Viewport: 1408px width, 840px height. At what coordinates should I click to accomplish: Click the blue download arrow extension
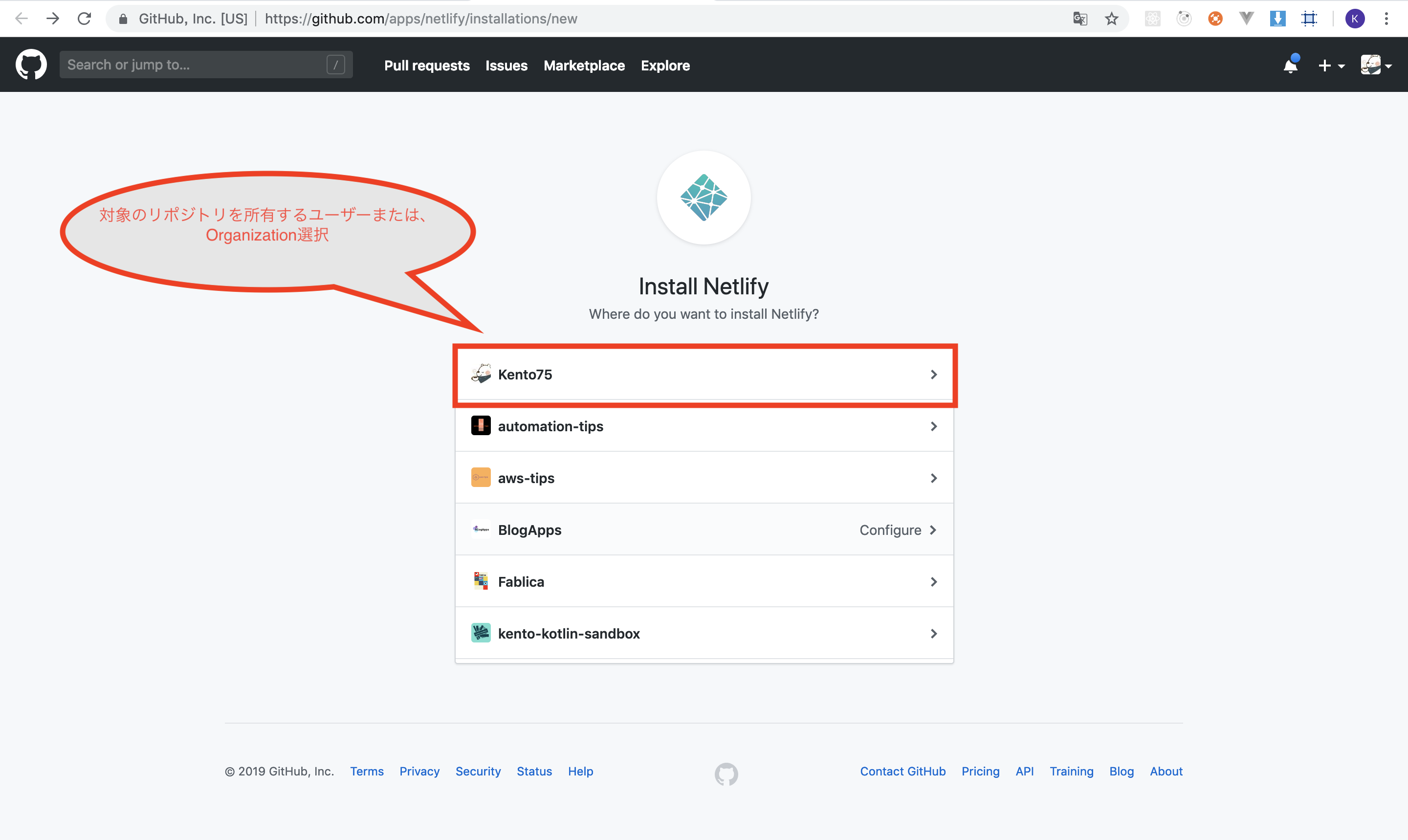tap(1277, 19)
